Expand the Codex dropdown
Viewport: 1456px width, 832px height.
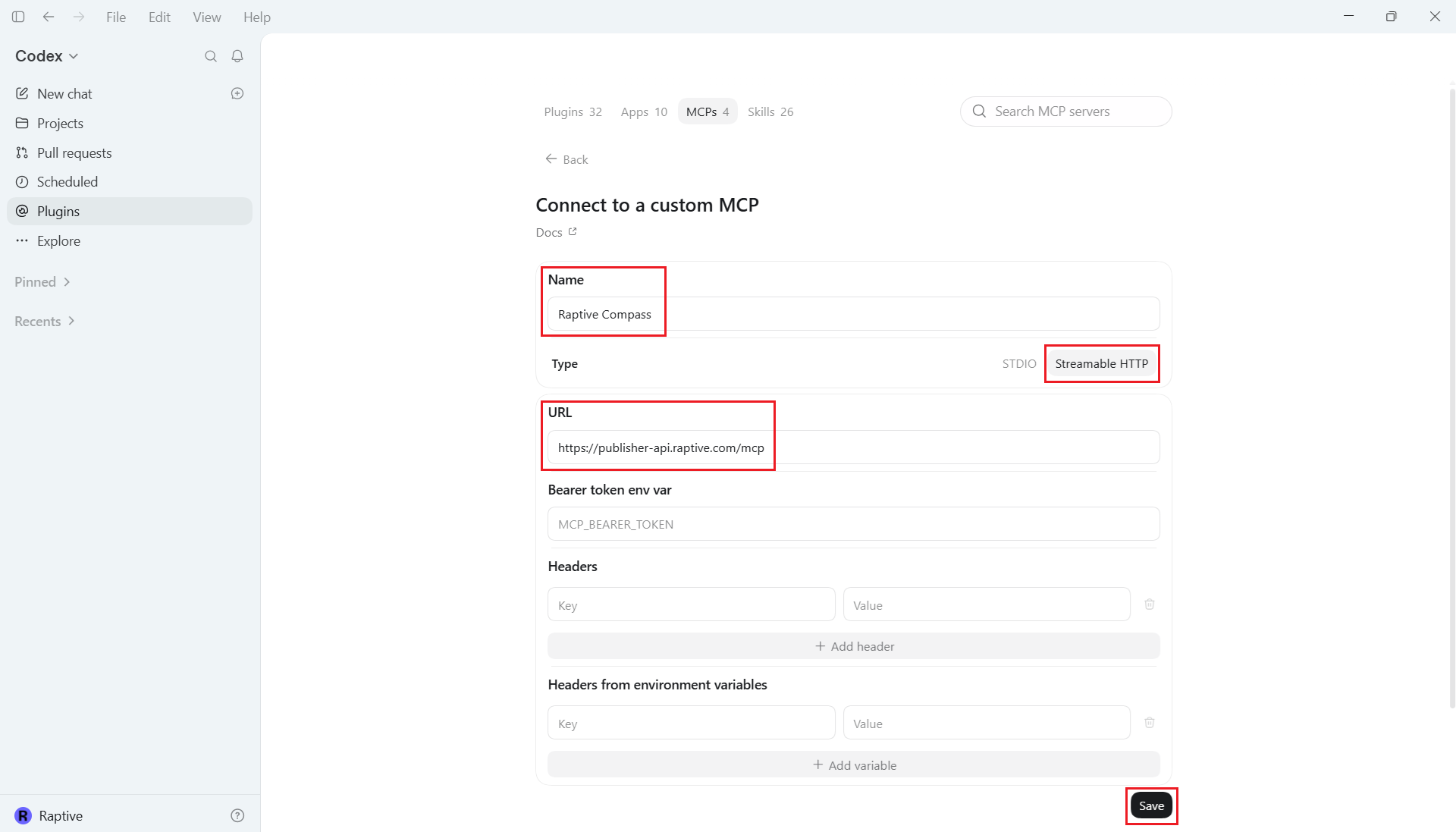[x=47, y=56]
